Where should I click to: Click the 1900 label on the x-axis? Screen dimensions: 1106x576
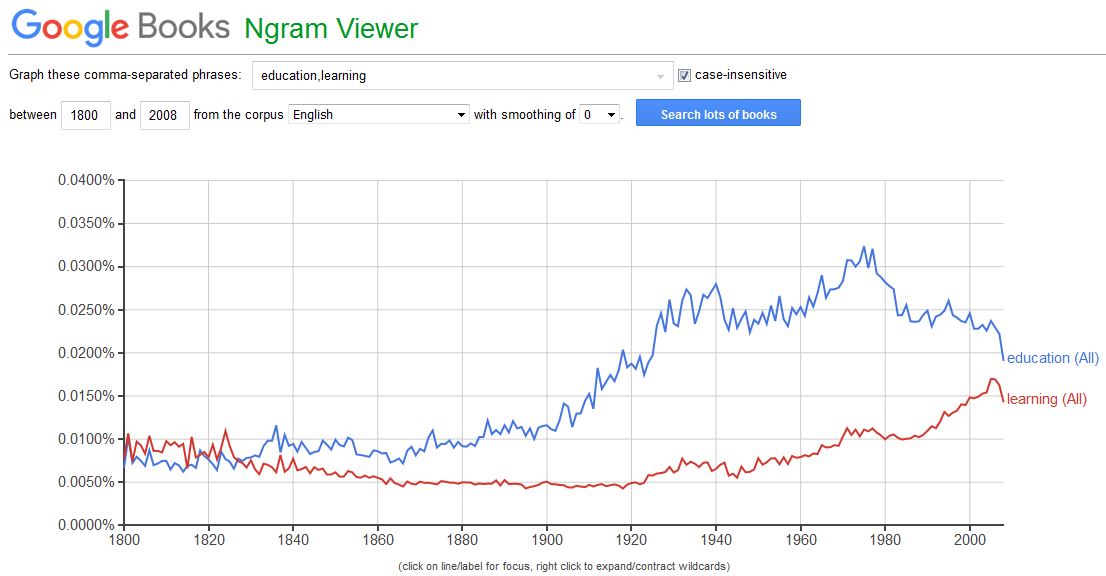tap(548, 538)
